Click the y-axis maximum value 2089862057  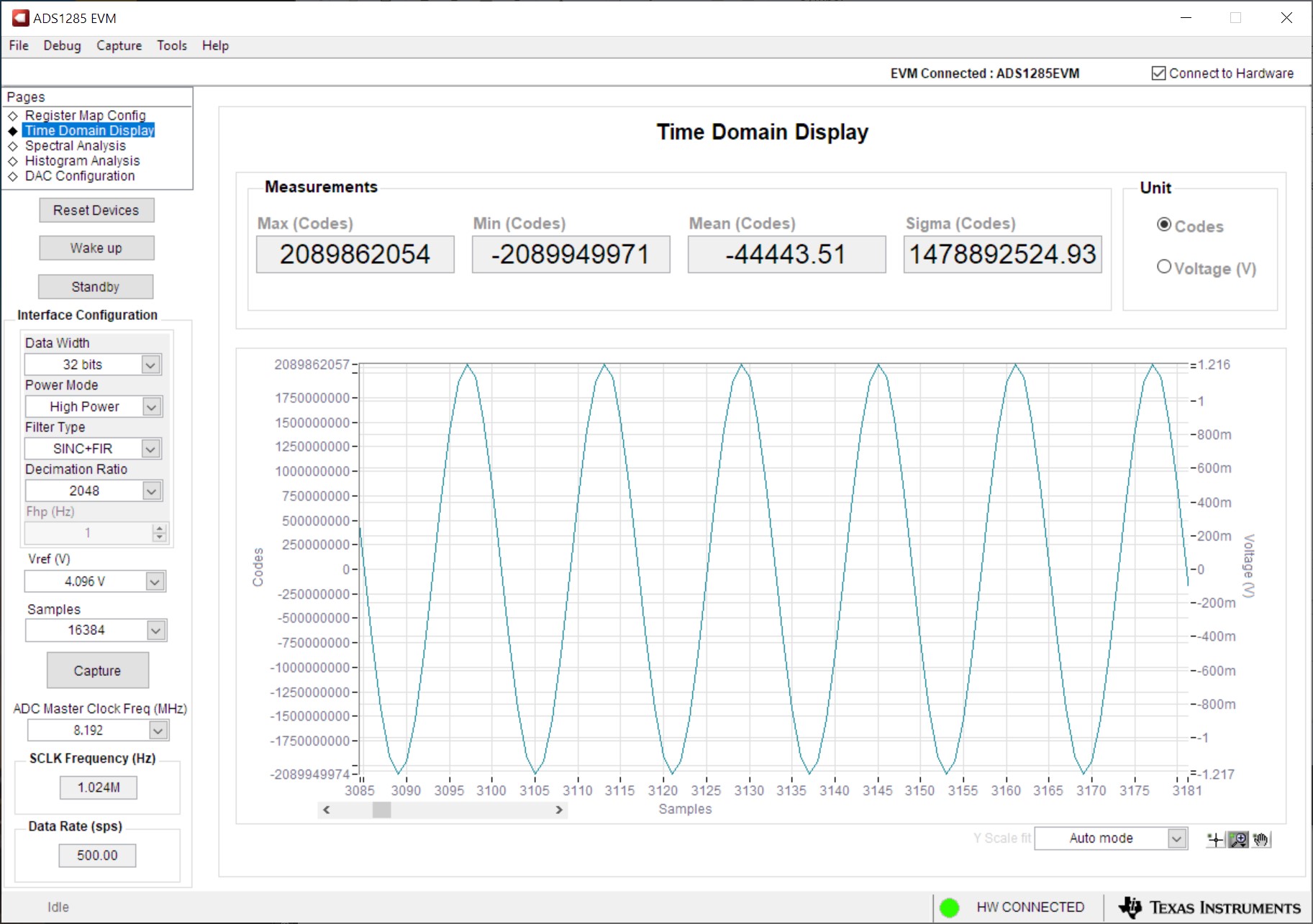pyautogui.click(x=312, y=365)
